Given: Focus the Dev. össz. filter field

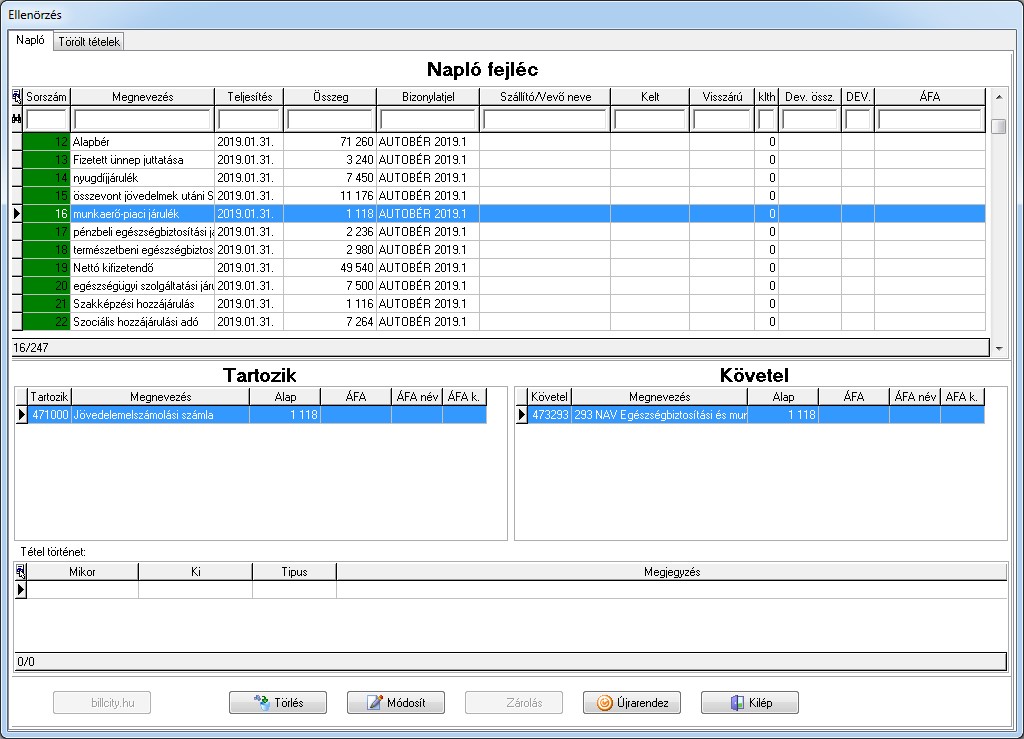Looking at the screenshot, I should pos(810,119).
